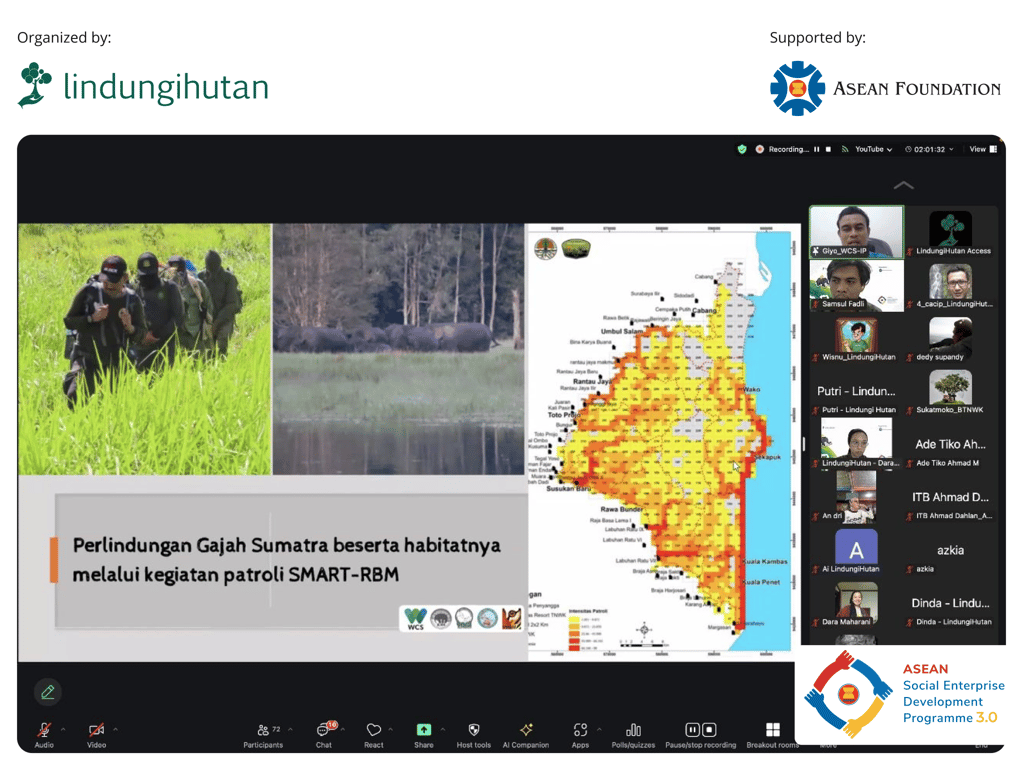This screenshot has width=1023, height=768.
Task: Select the LindungiHutan Access participant tile
Action: (951, 232)
